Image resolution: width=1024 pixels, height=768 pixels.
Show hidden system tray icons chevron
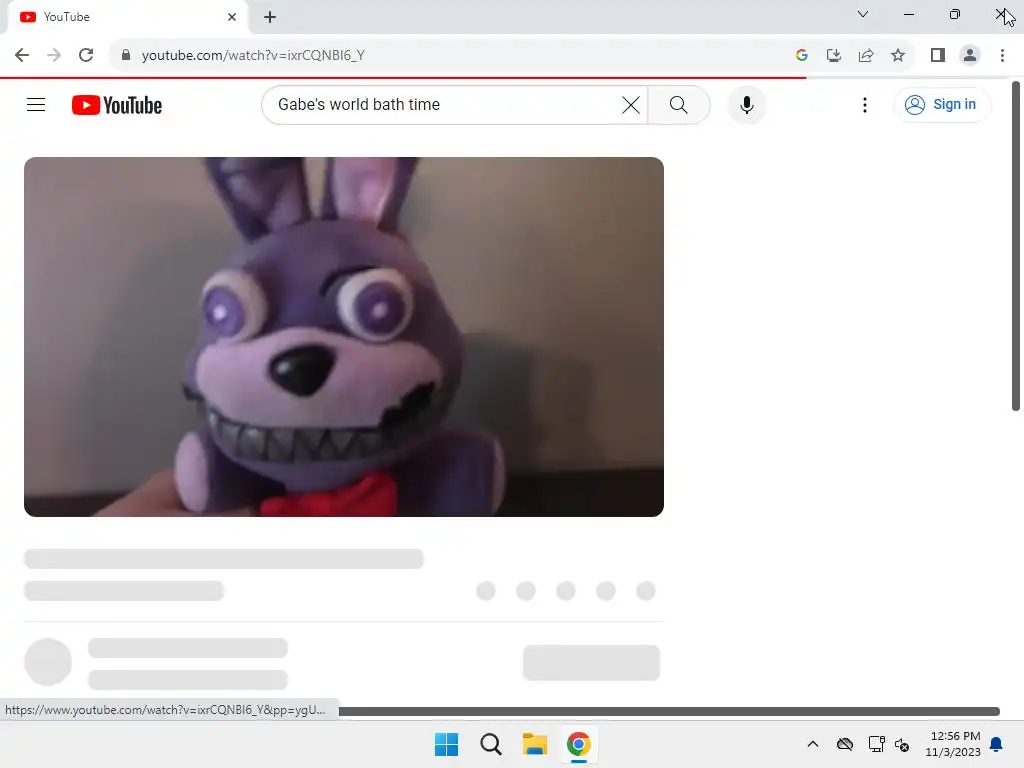[812, 744]
